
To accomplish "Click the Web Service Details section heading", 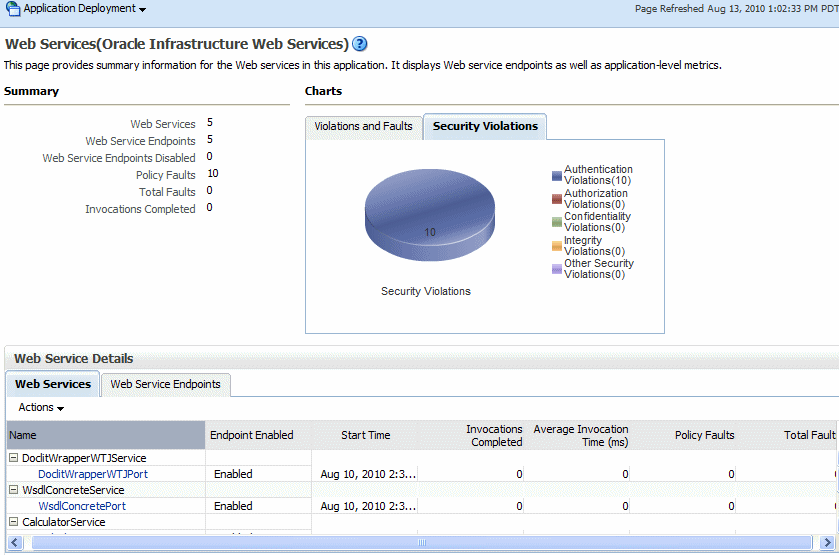I will [74, 359].
